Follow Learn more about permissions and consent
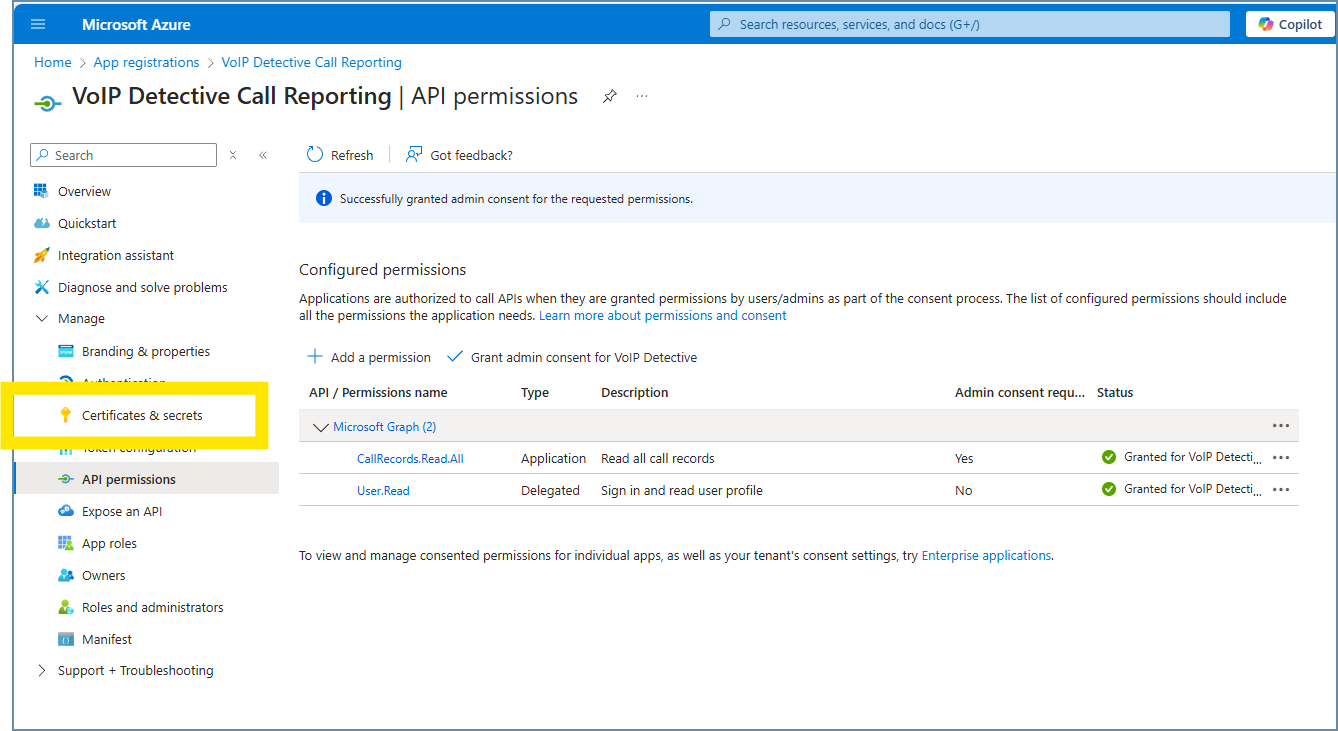This screenshot has height=731, width=1338. [x=663, y=316]
